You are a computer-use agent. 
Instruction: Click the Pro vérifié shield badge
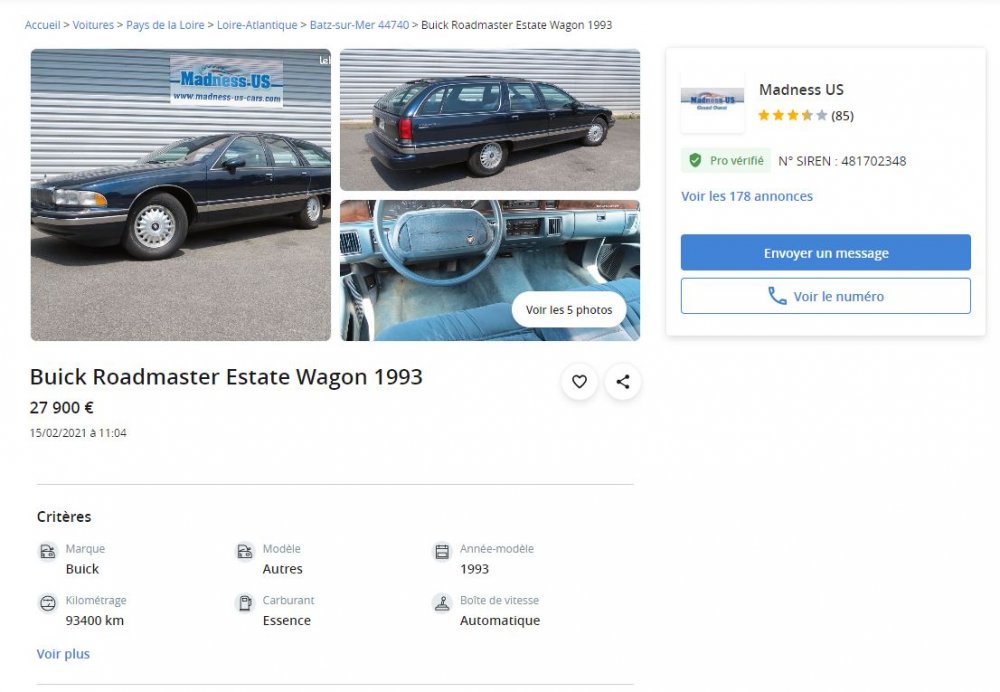(x=696, y=161)
